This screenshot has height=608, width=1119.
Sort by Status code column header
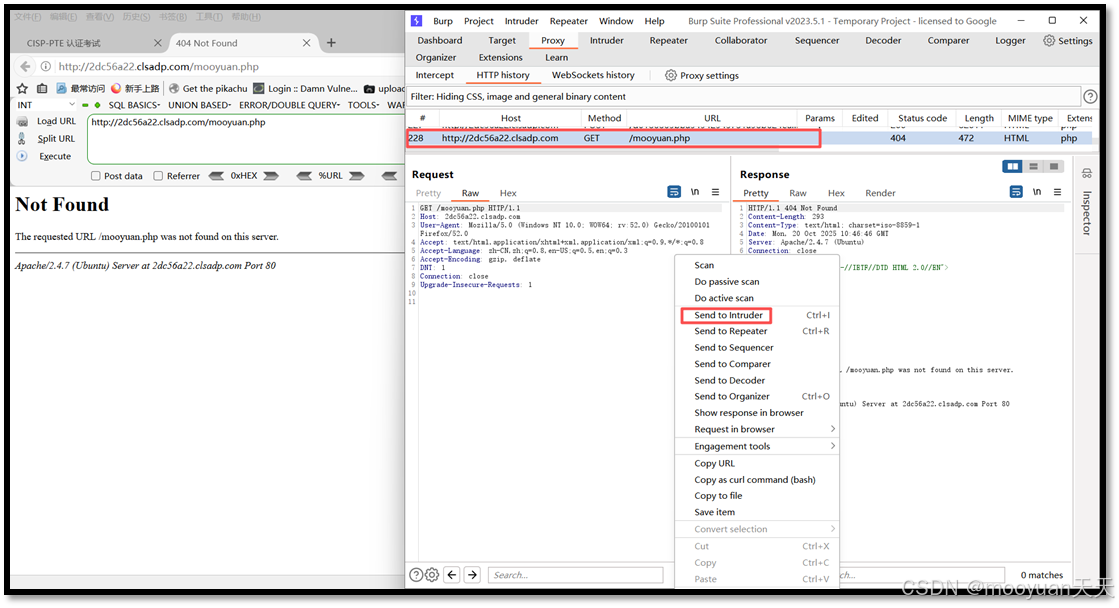coord(922,118)
